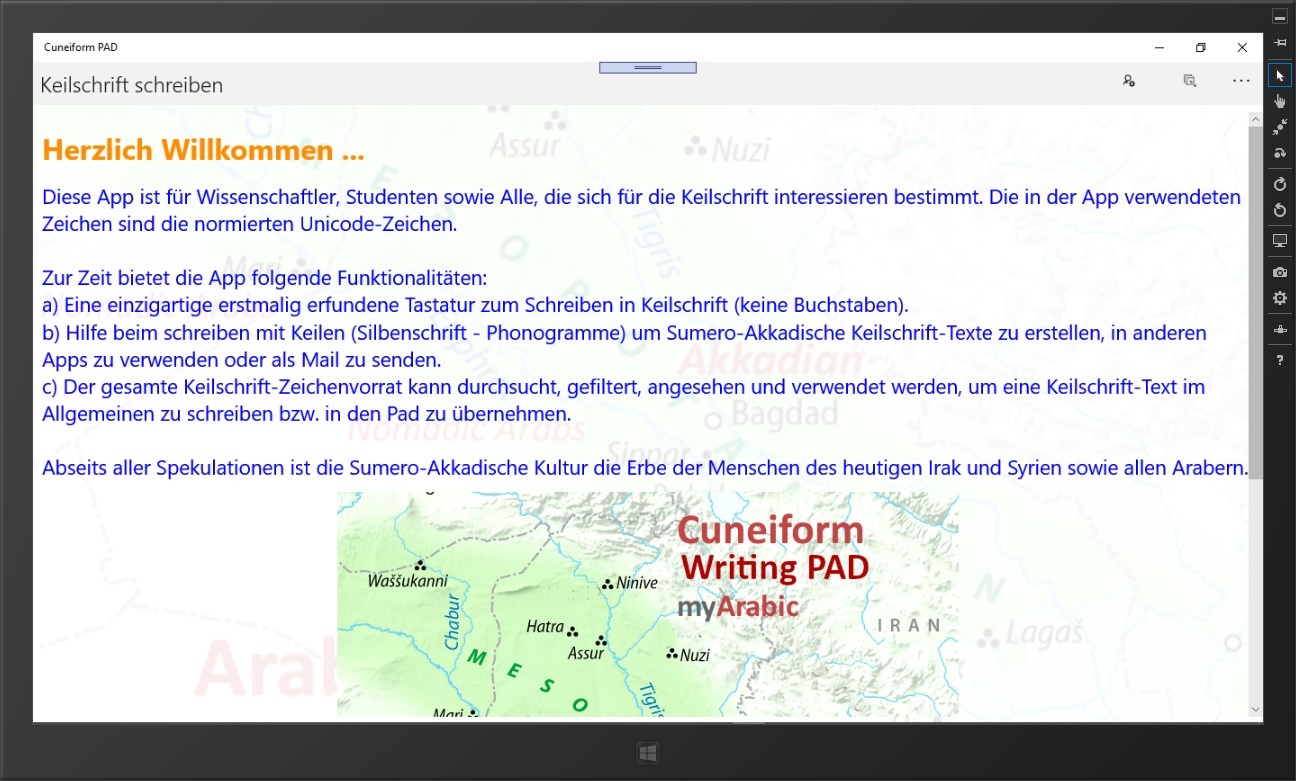Image resolution: width=1296 pixels, height=781 pixels.
Task: Open the change resolution tool
Action: pos(1280,240)
